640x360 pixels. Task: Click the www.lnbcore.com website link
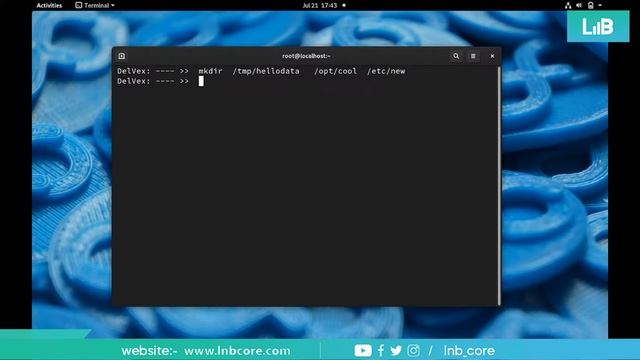[x=237, y=351]
